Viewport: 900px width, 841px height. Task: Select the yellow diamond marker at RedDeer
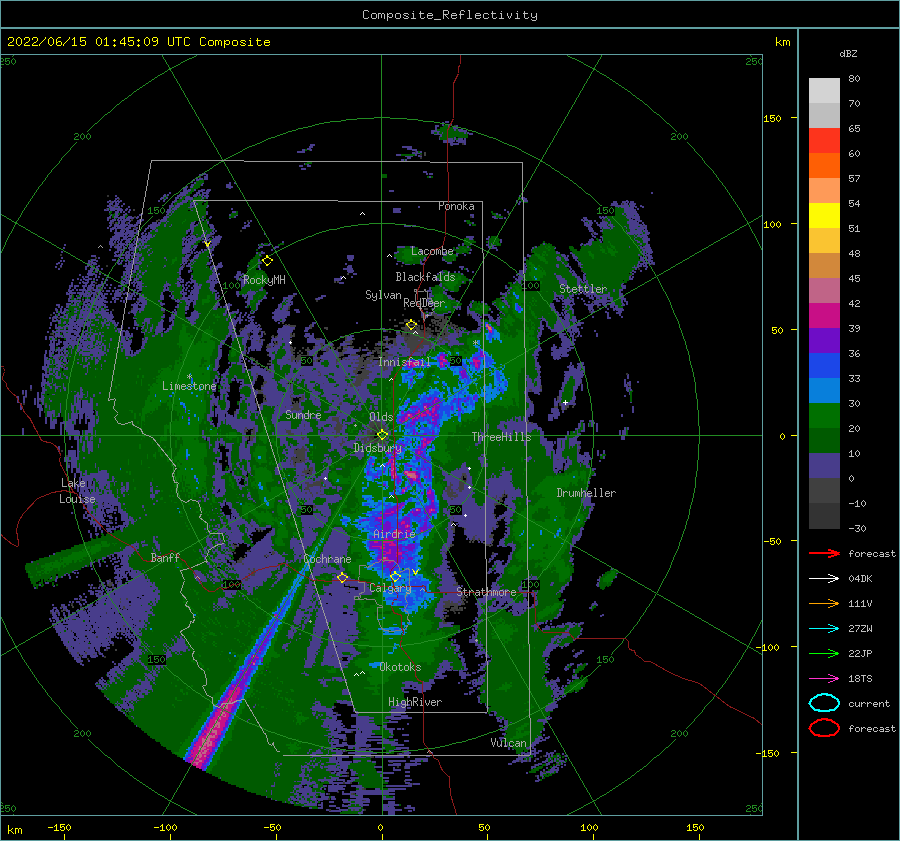(411, 325)
